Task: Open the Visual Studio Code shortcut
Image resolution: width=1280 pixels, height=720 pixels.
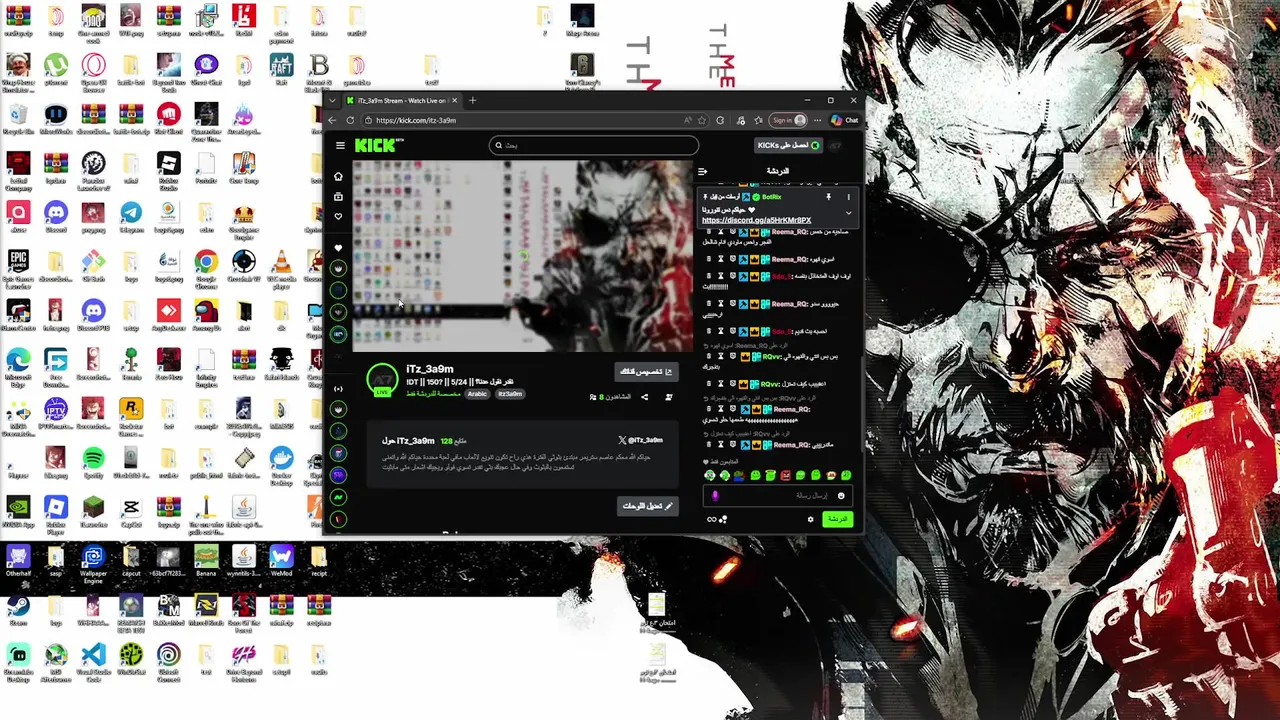Action: click(x=93, y=659)
